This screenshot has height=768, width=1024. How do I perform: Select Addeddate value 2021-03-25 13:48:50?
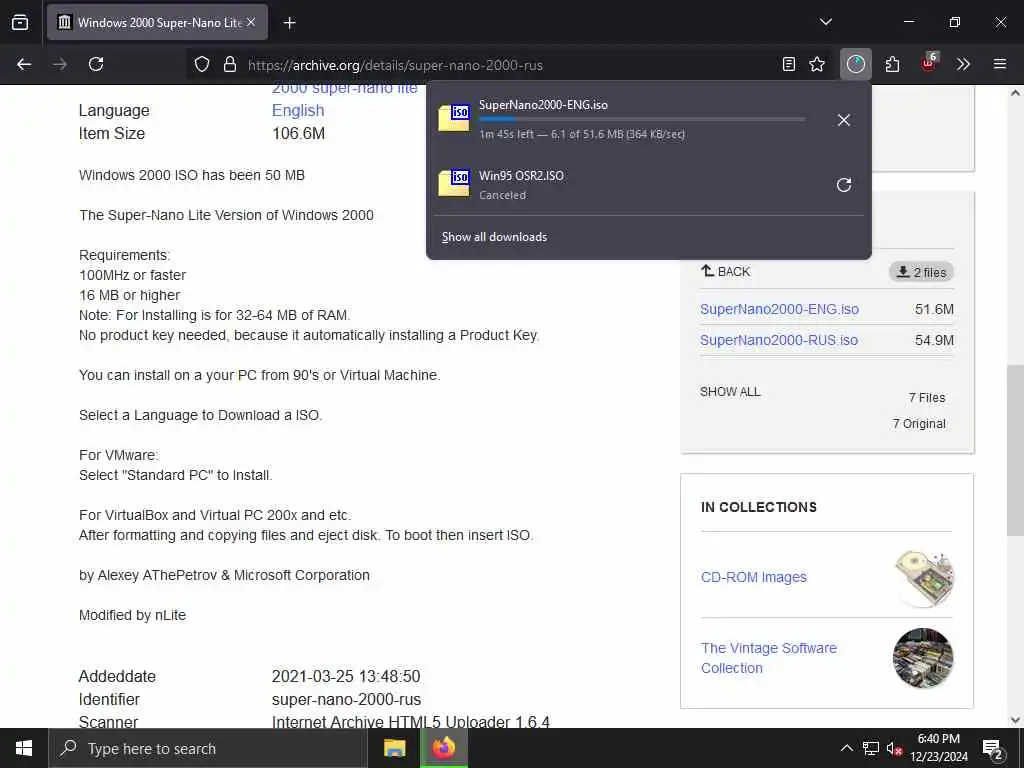click(x=346, y=677)
